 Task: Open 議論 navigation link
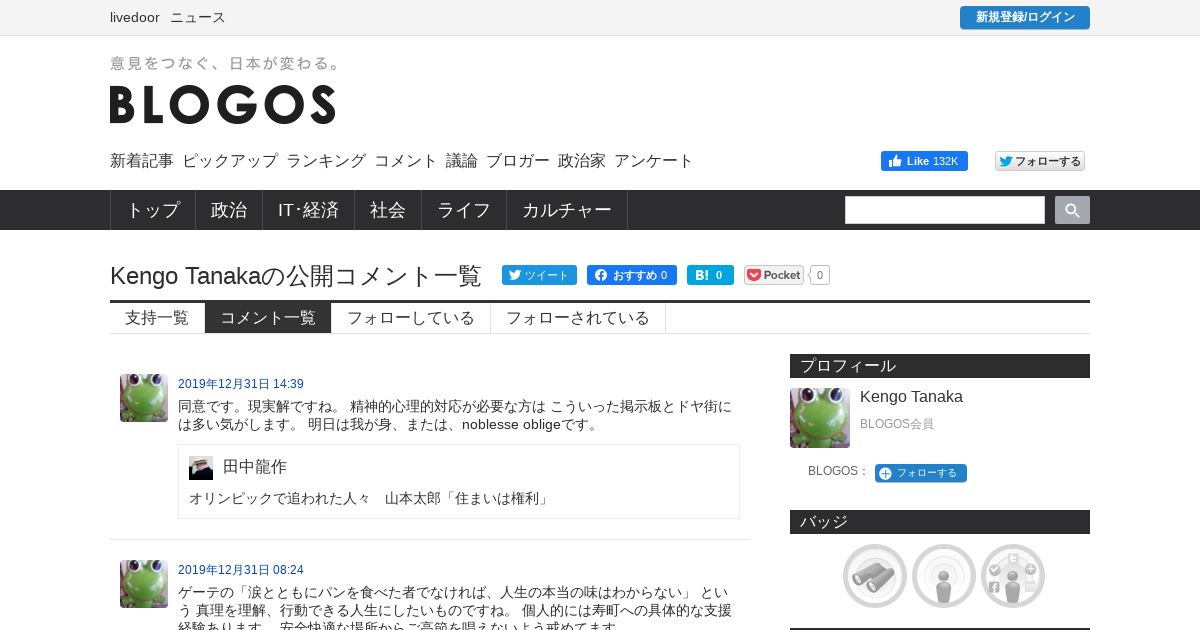pos(462,161)
